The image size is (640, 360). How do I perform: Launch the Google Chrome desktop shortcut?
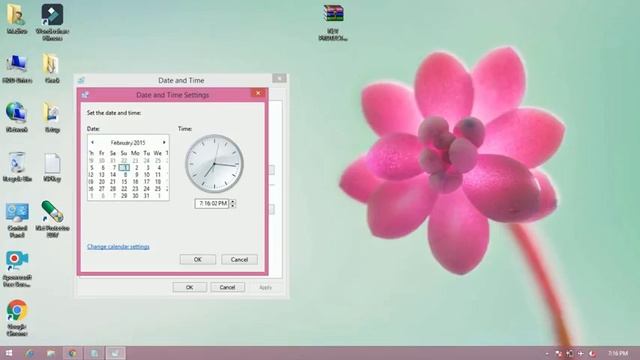(x=17, y=318)
